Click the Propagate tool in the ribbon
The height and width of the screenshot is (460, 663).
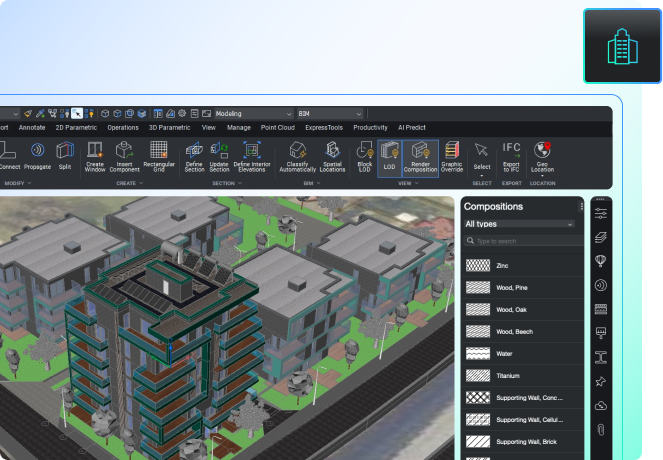[37, 156]
